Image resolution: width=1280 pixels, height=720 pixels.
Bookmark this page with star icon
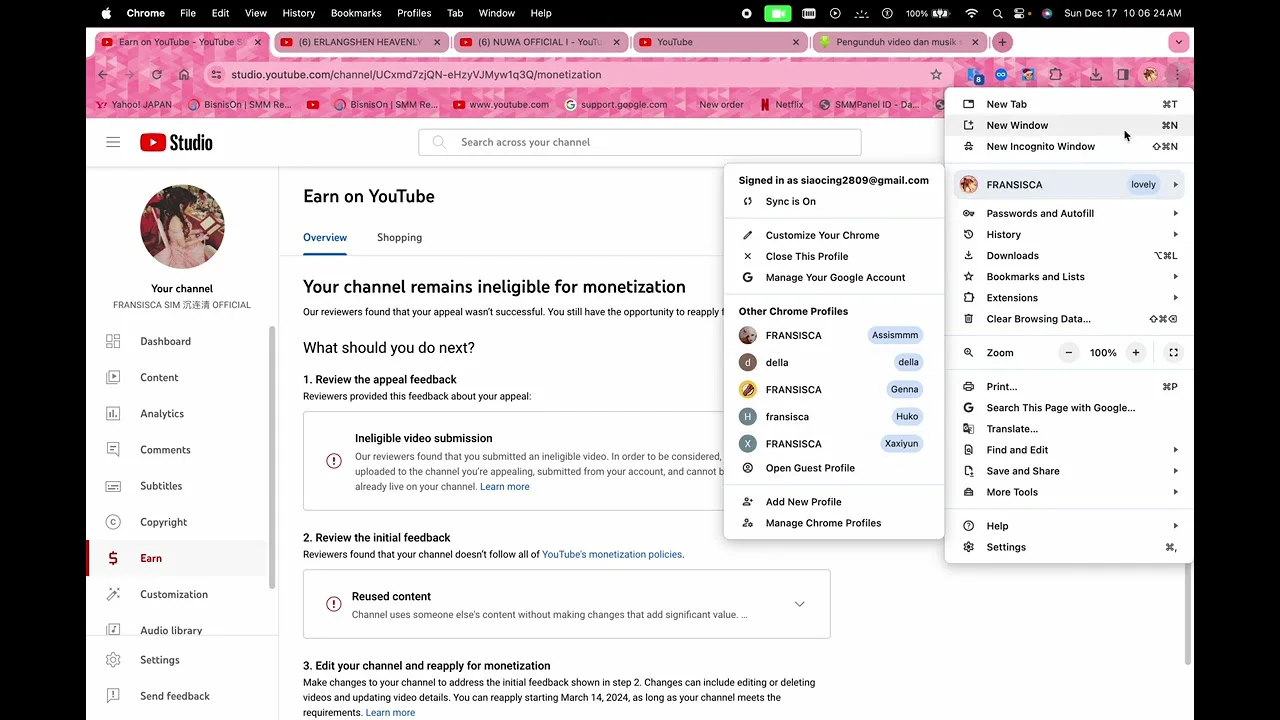tap(936, 74)
